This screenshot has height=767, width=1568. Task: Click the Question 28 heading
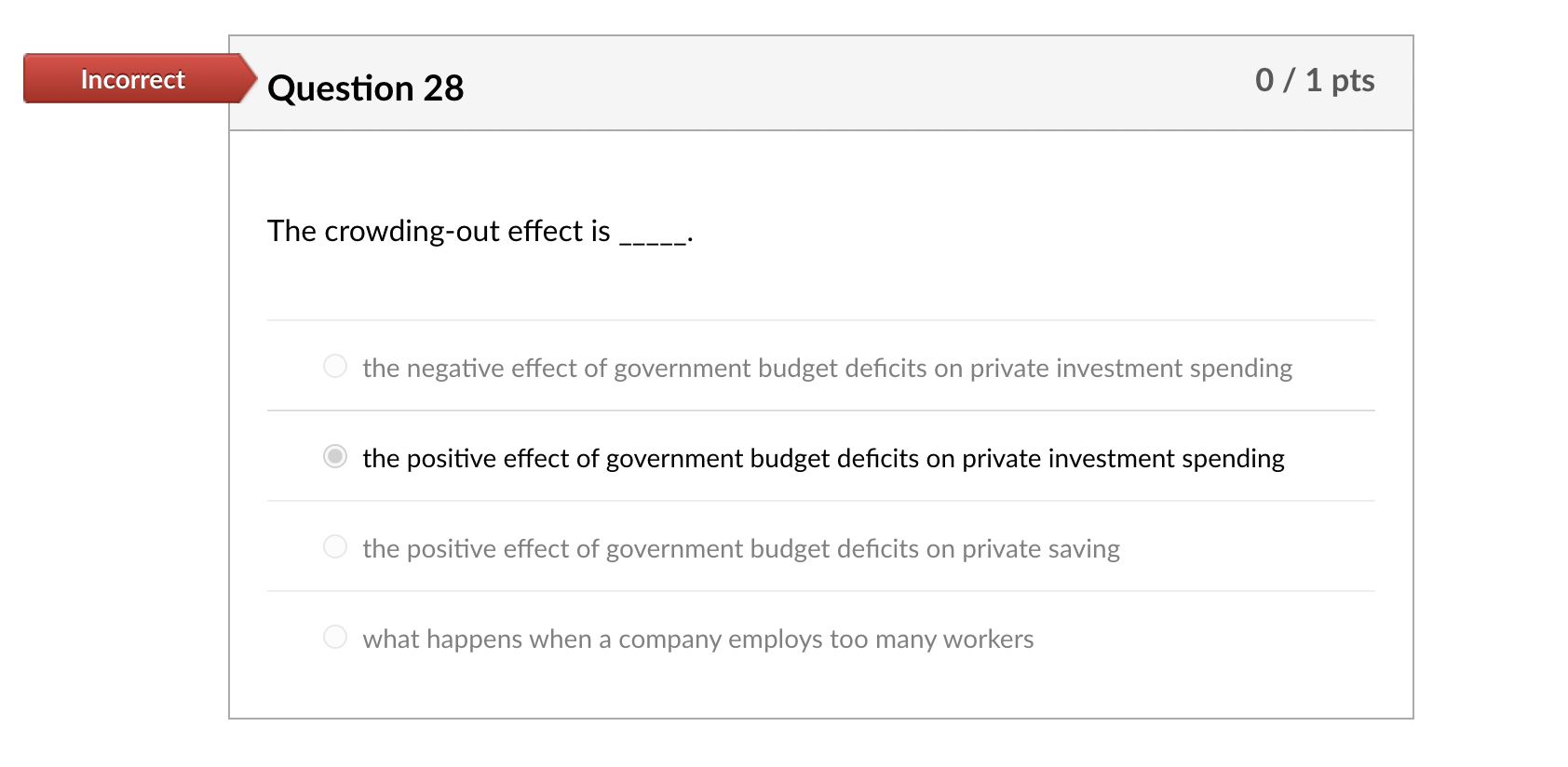pos(365,87)
